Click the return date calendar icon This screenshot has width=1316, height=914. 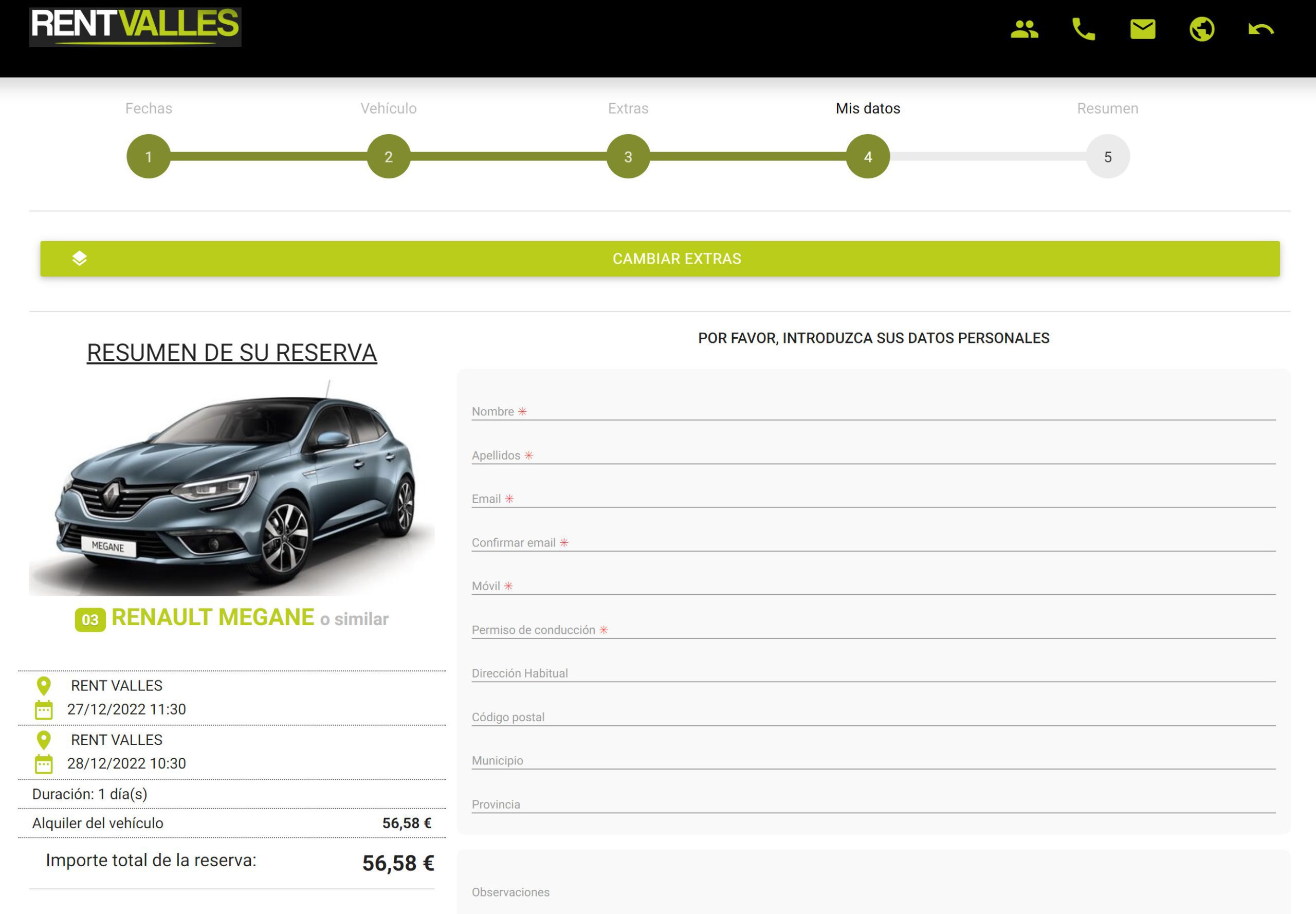click(x=44, y=764)
